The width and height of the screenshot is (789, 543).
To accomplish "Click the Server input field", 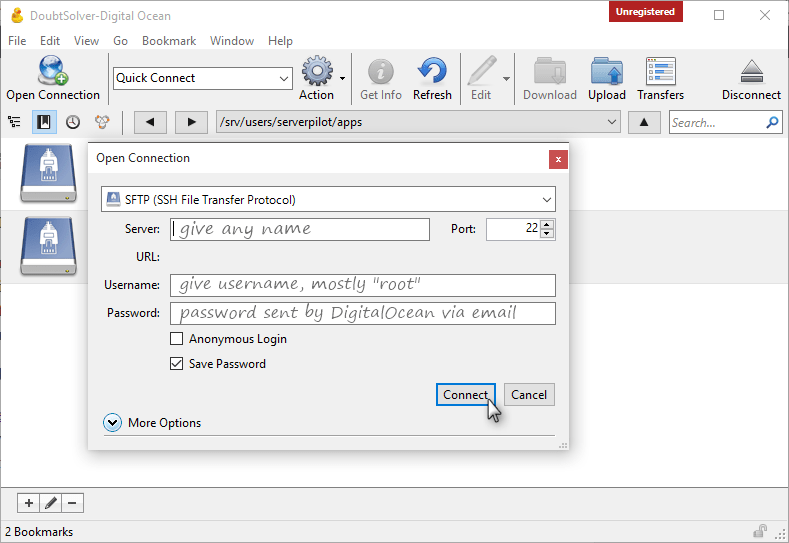I will tap(300, 229).
